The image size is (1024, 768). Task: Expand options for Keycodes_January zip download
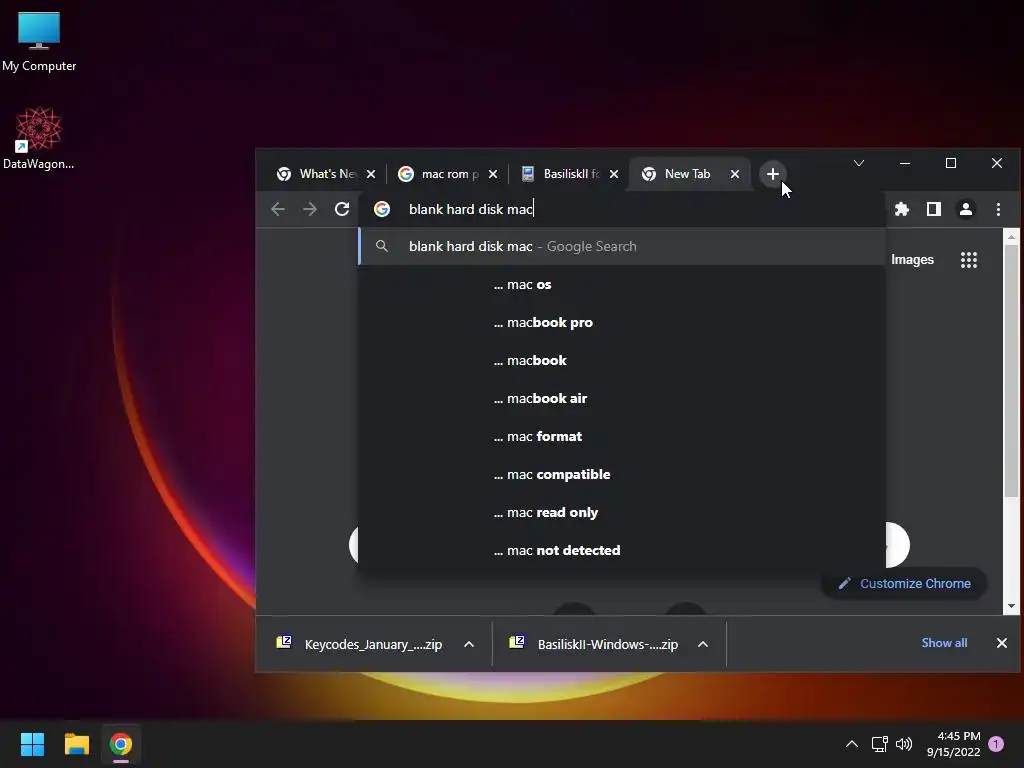[469, 645]
